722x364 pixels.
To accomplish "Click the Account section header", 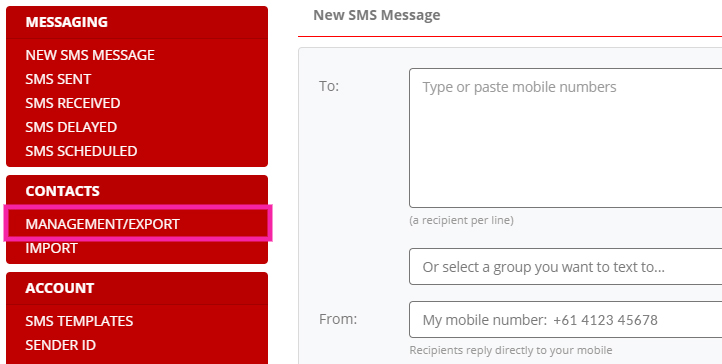I will [x=59, y=288].
